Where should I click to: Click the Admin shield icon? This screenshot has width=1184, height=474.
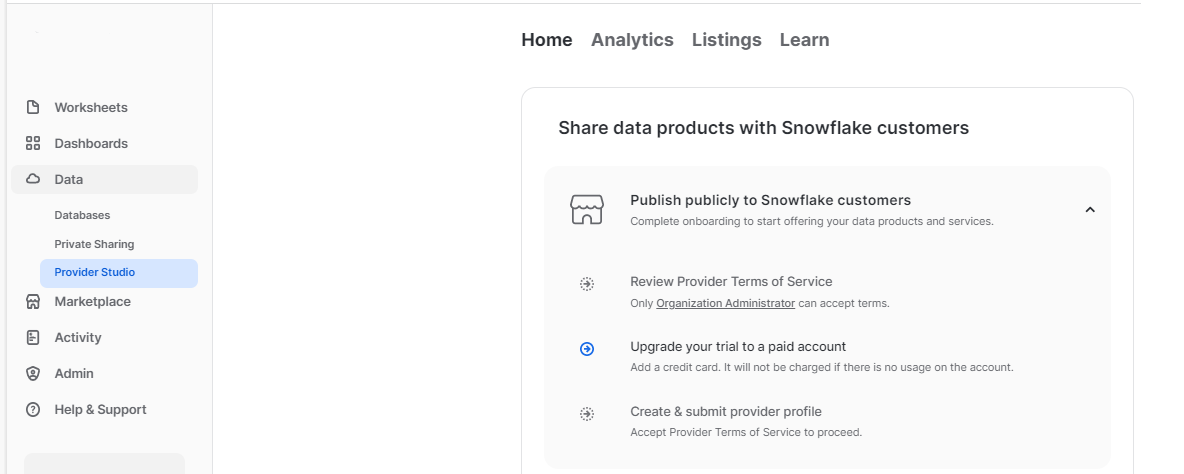coord(33,373)
